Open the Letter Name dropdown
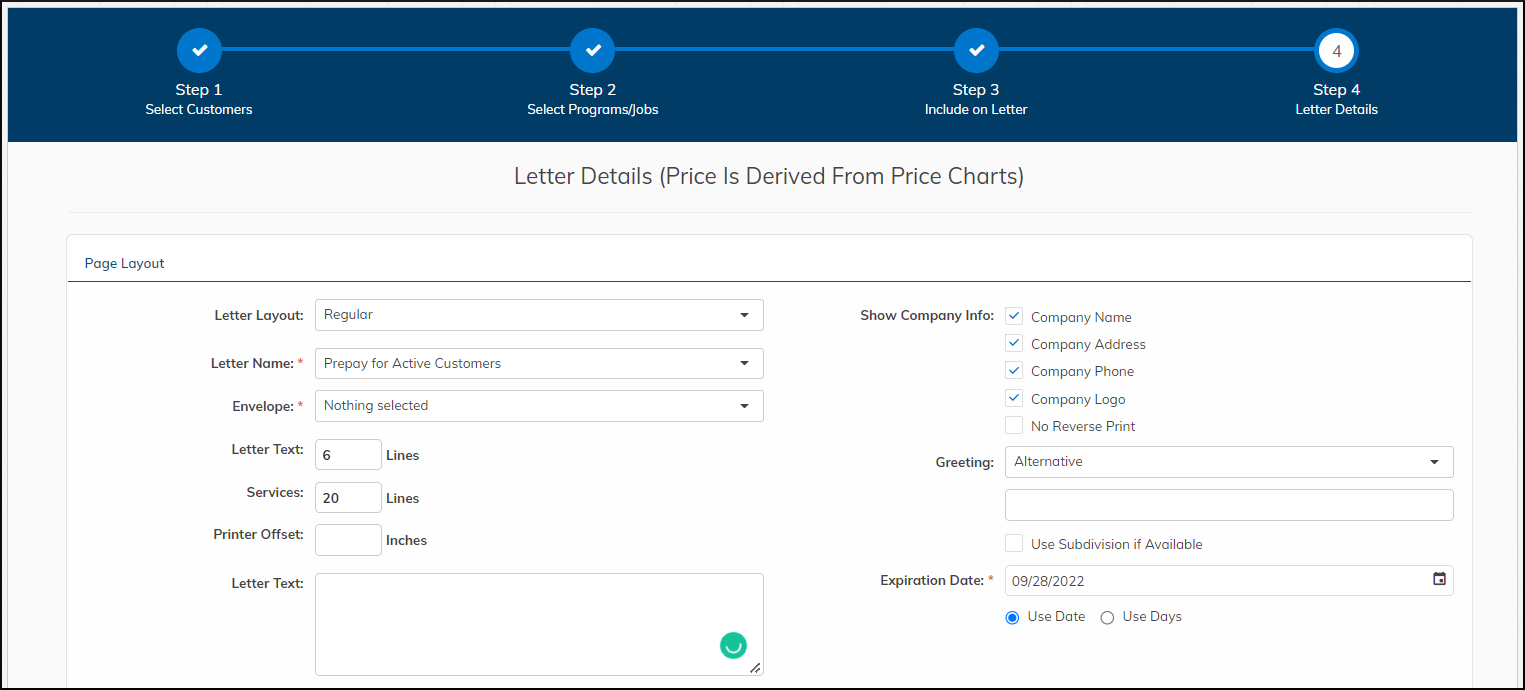The width and height of the screenshot is (1525, 690). point(539,364)
